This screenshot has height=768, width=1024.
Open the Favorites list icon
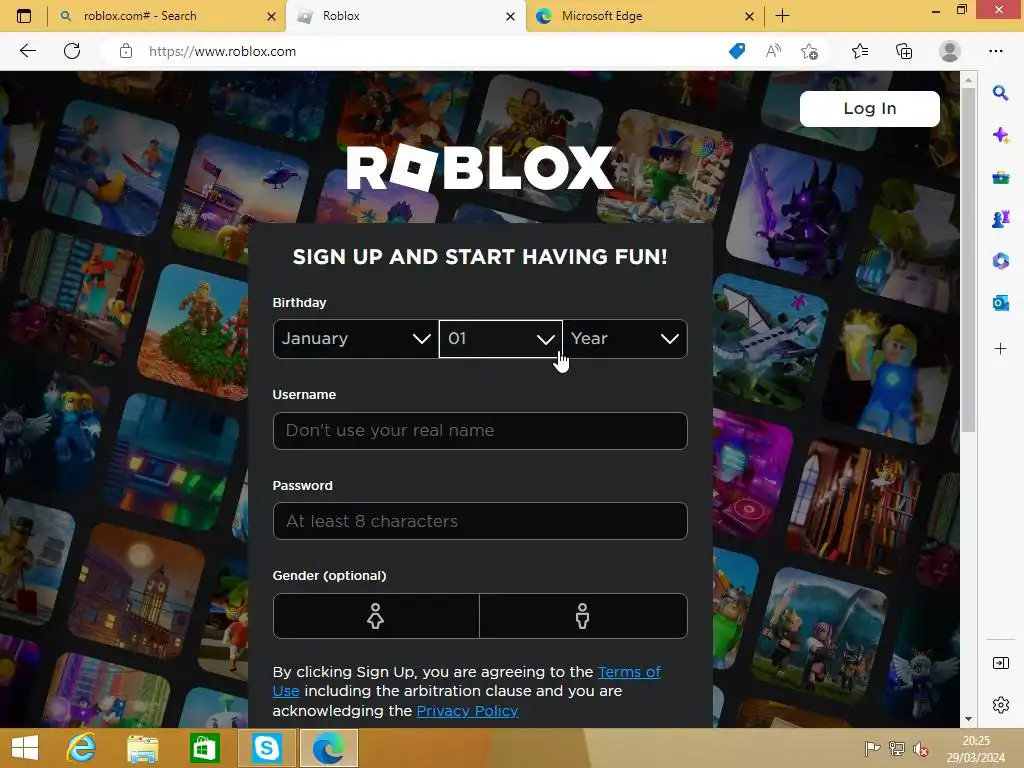point(860,51)
